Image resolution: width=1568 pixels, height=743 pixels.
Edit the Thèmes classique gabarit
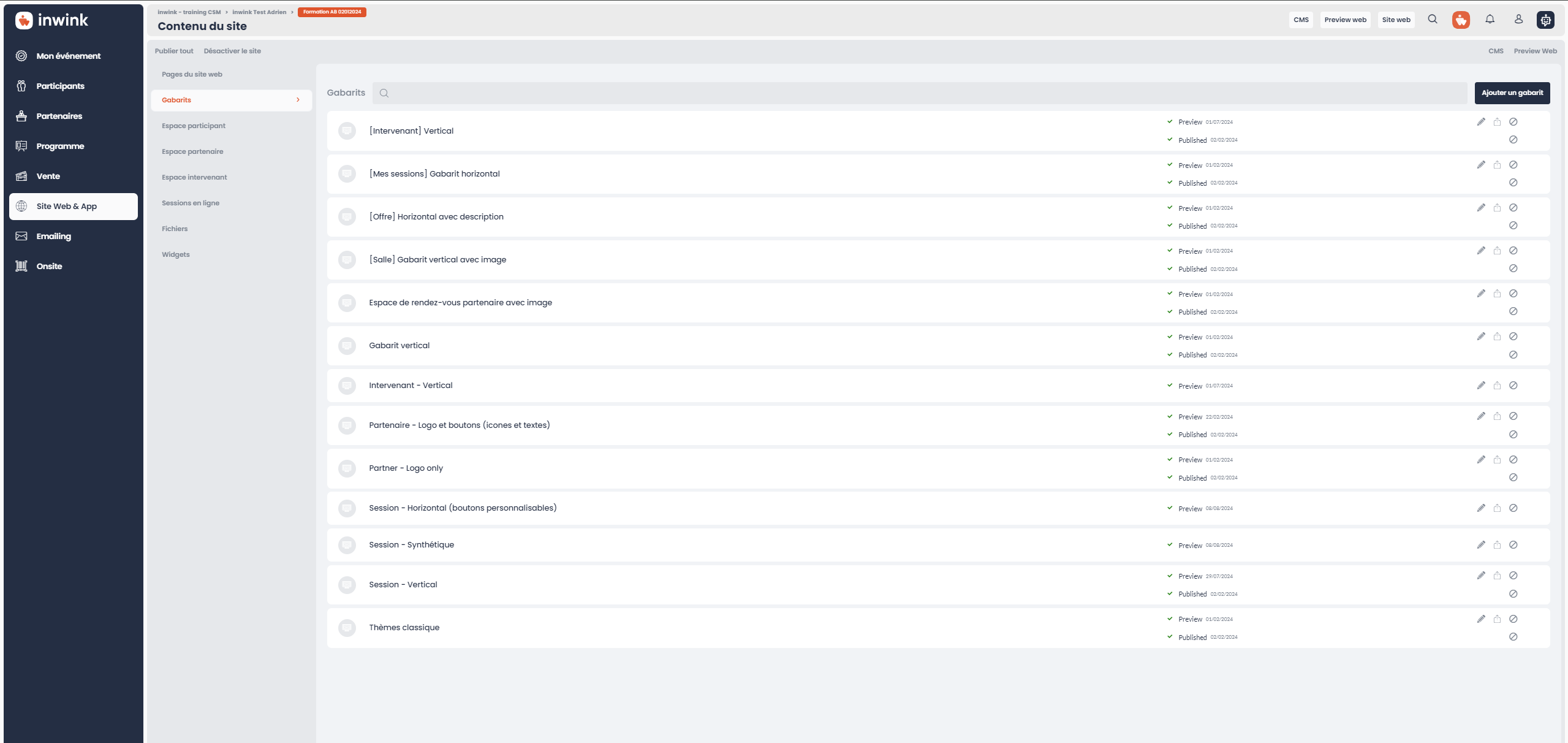[1481, 619]
